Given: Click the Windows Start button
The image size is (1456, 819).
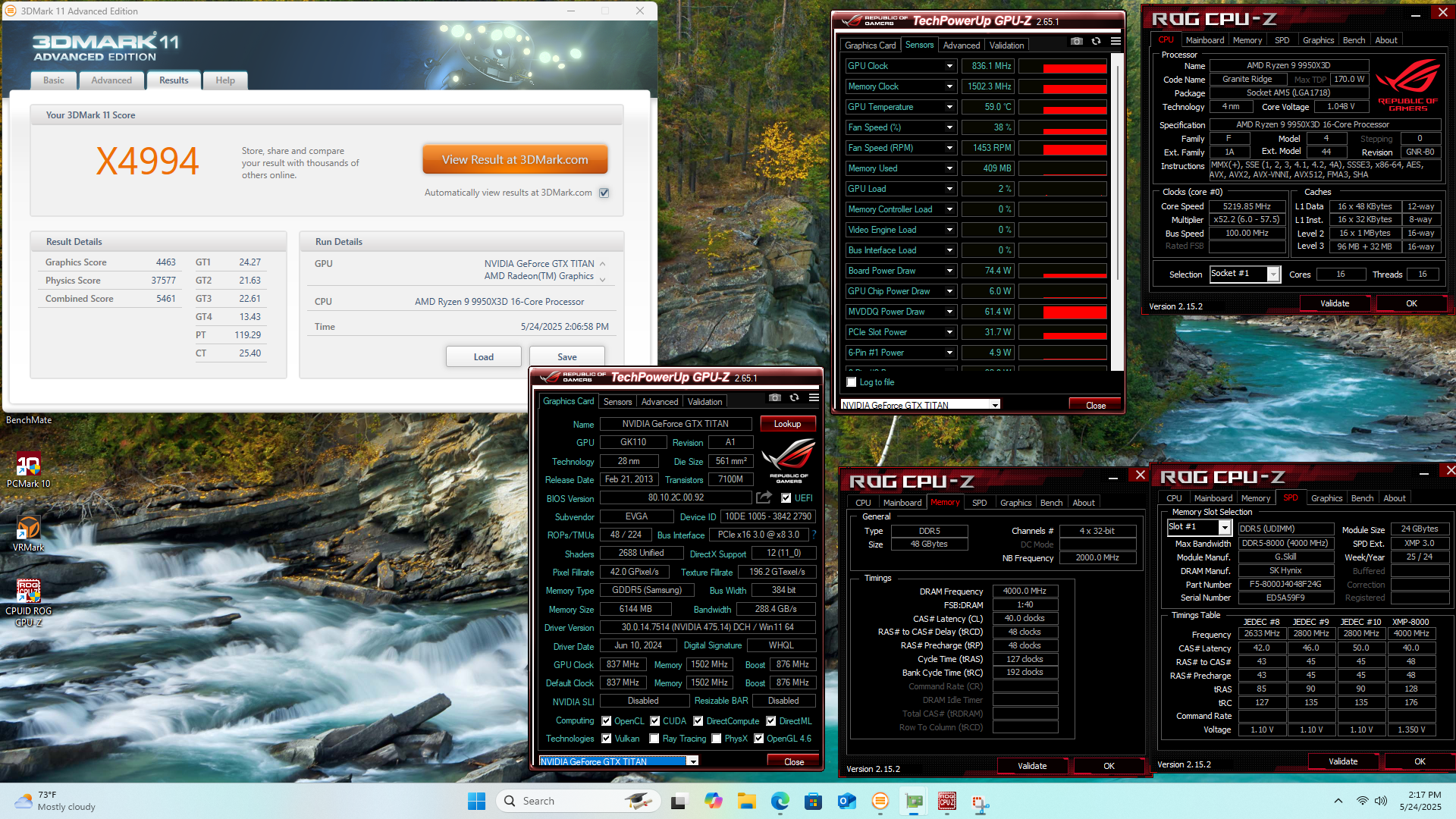Looking at the screenshot, I should (x=476, y=801).
